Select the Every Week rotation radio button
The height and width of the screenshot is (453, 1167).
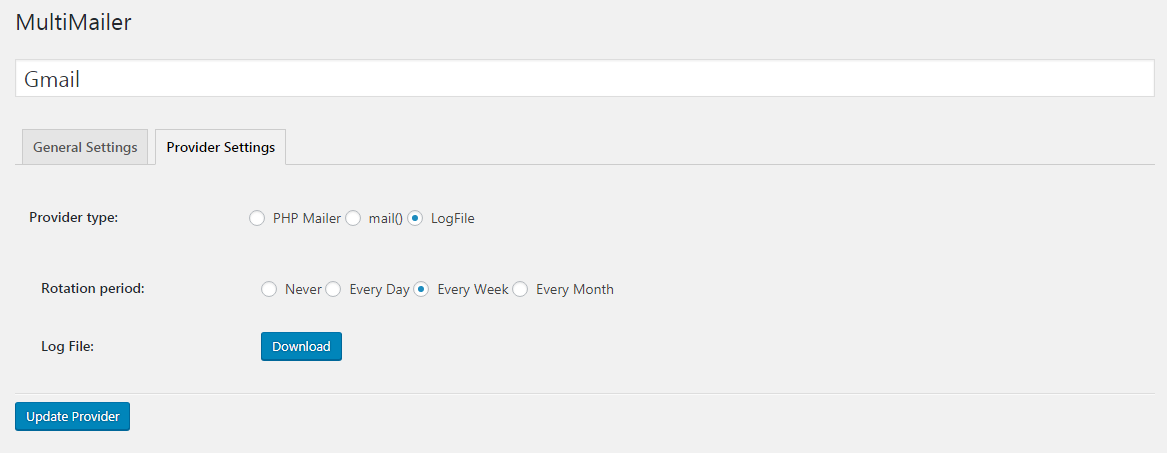point(422,289)
